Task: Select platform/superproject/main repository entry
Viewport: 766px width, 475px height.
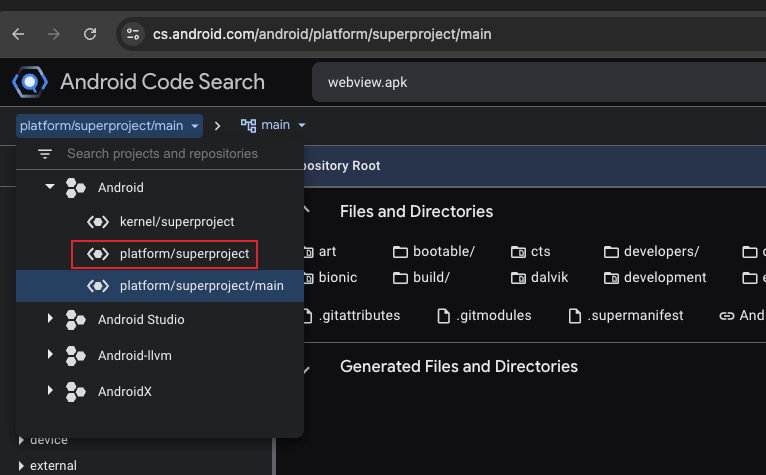Action: point(160,286)
